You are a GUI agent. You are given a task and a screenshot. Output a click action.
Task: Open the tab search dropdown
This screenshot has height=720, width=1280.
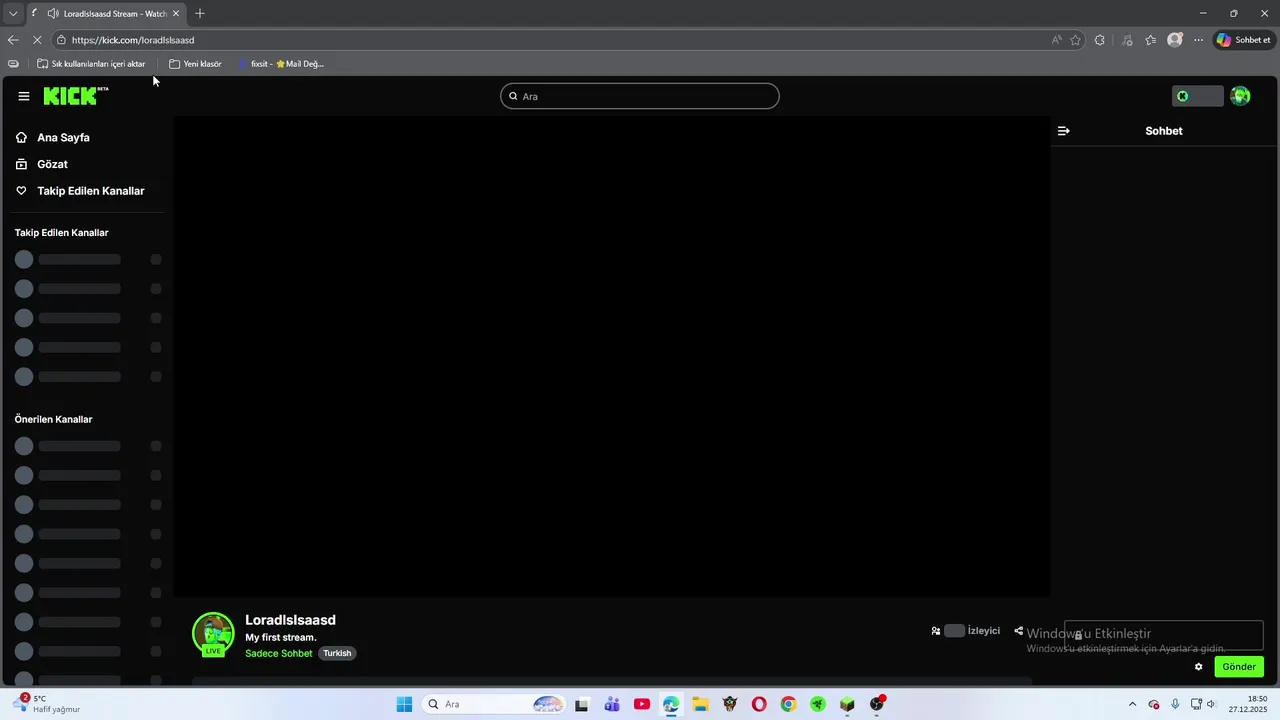click(13, 14)
